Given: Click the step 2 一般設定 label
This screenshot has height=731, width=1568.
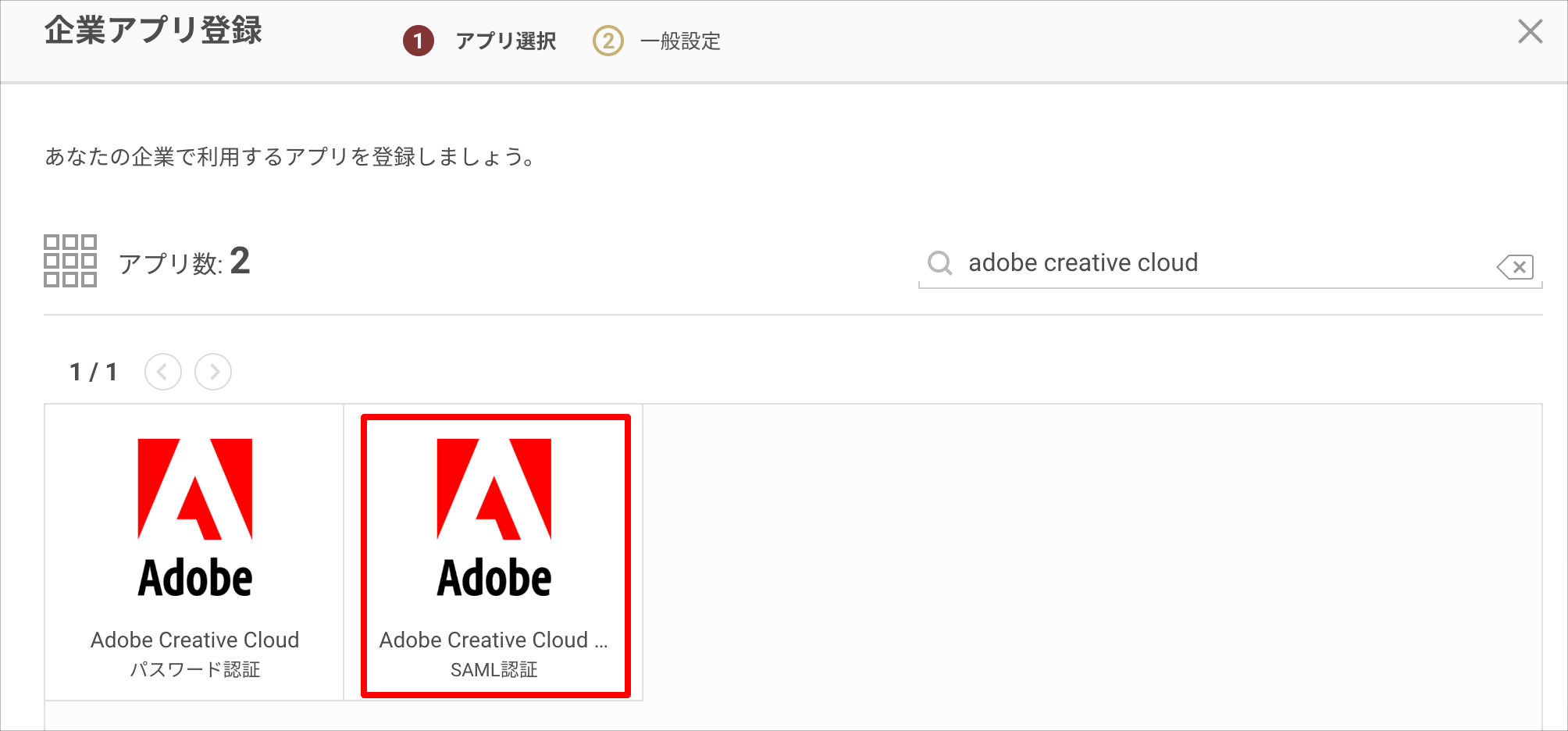Looking at the screenshot, I should 680,41.
